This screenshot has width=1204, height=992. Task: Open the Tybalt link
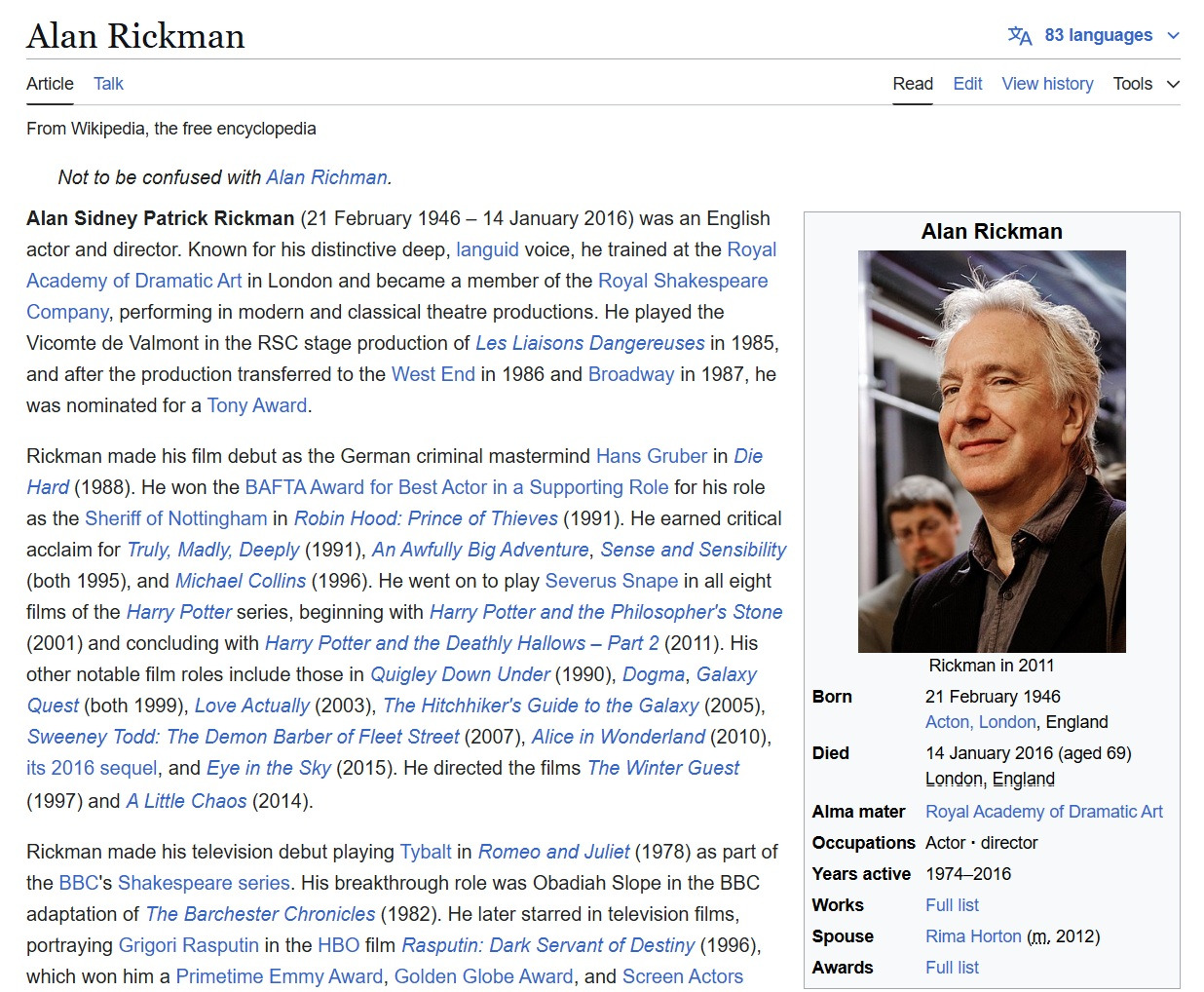pos(426,852)
